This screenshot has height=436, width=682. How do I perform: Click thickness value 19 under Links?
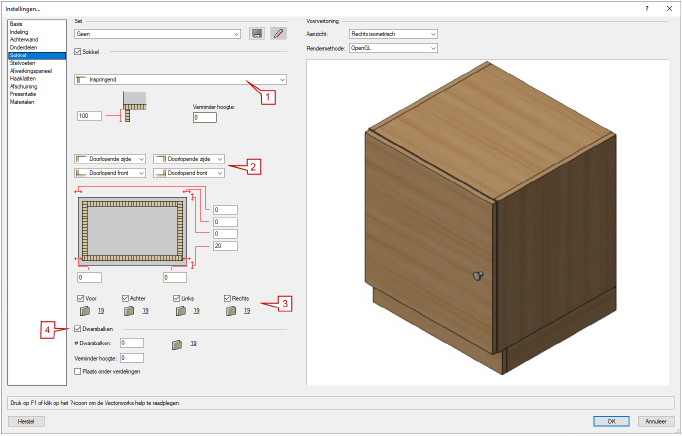click(x=197, y=311)
